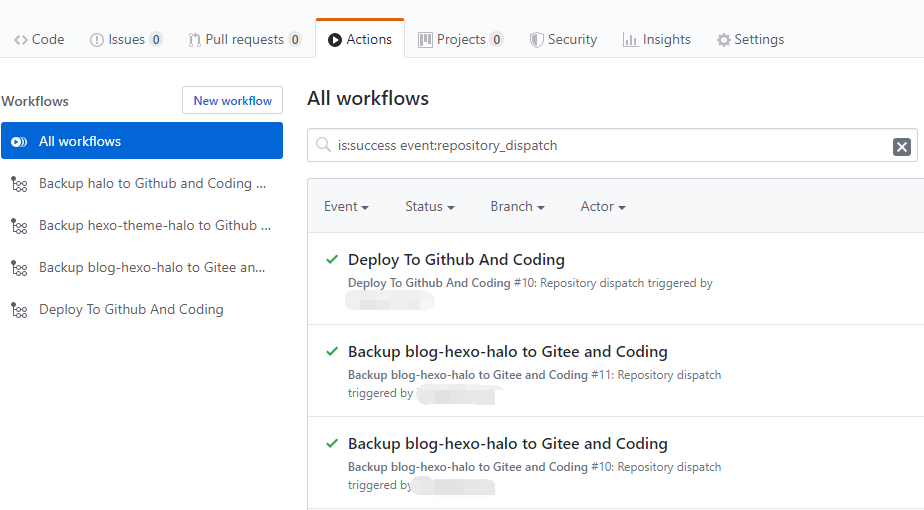Open Backup blog-hexo-halo run #10 title
This screenshot has width=924, height=510.
(x=507, y=443)
